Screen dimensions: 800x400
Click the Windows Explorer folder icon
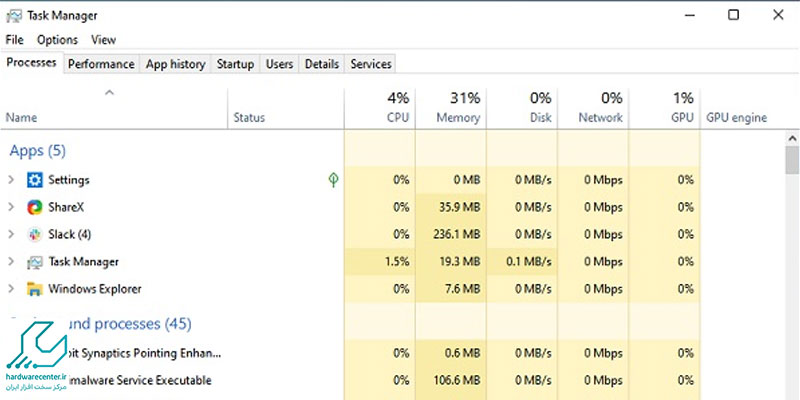[x=35, y=289]
